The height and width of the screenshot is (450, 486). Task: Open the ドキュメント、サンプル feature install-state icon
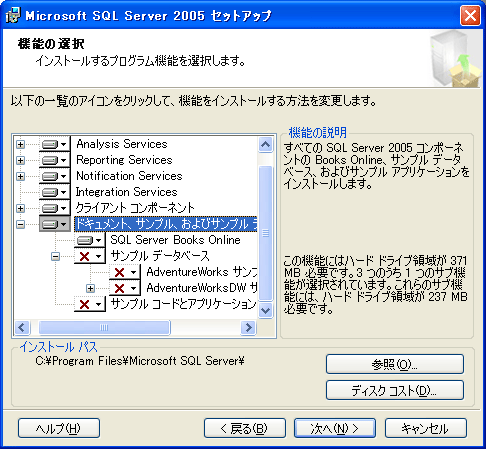[x=55, y=224]
